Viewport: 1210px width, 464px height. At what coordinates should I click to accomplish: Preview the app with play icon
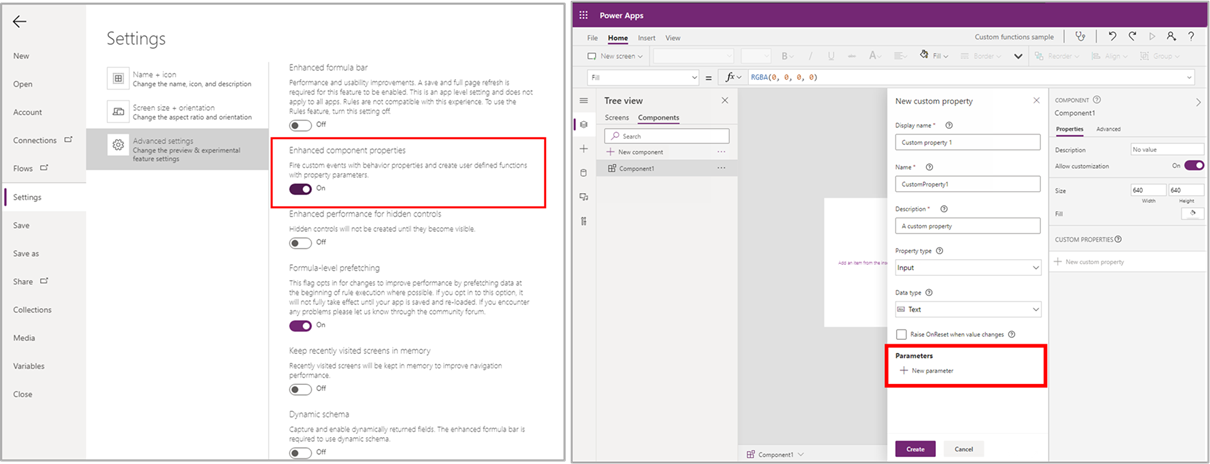click(1152, 37)
